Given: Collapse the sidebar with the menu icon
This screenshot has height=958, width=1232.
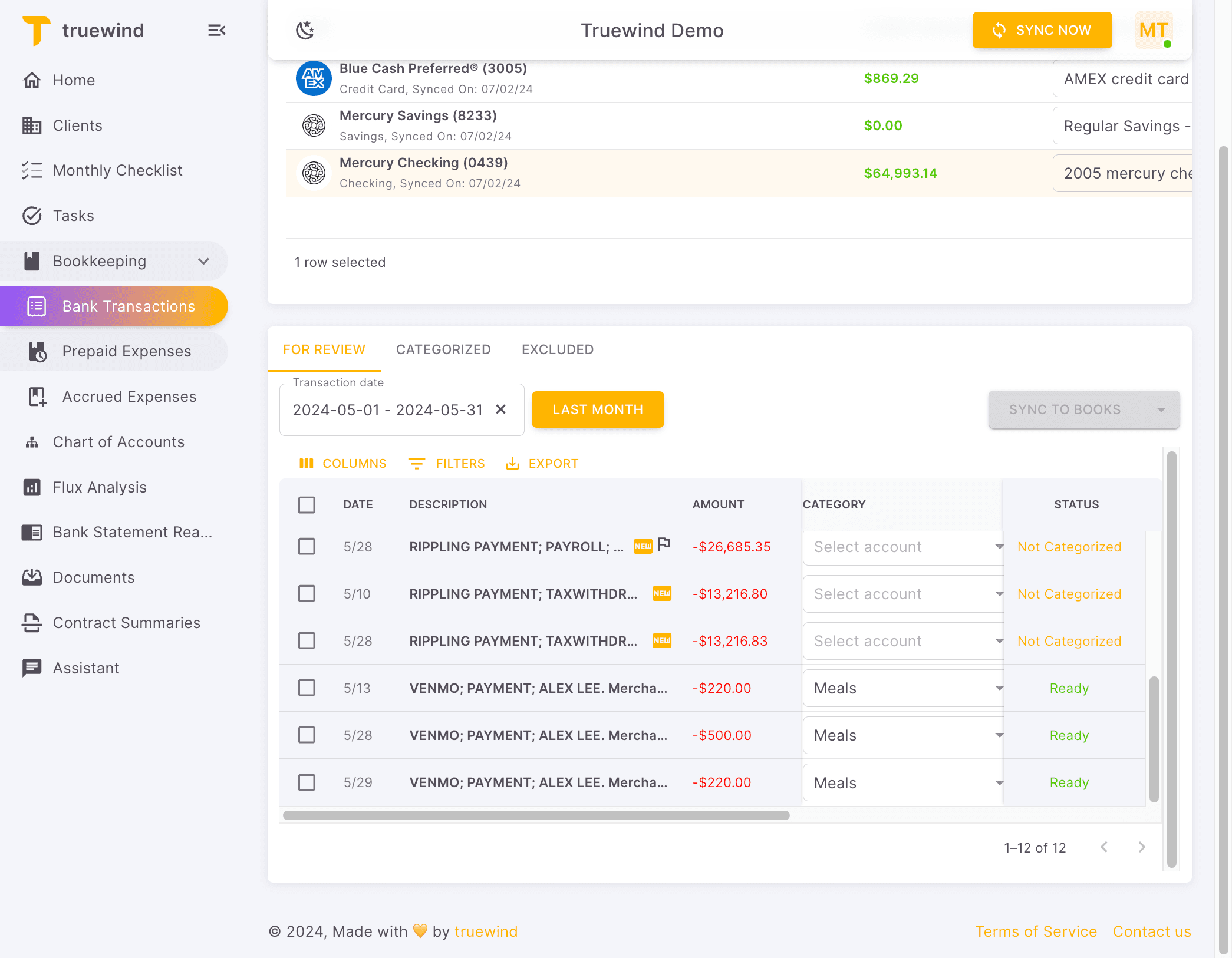Looking at the screenshot, I should coord(216,30).
